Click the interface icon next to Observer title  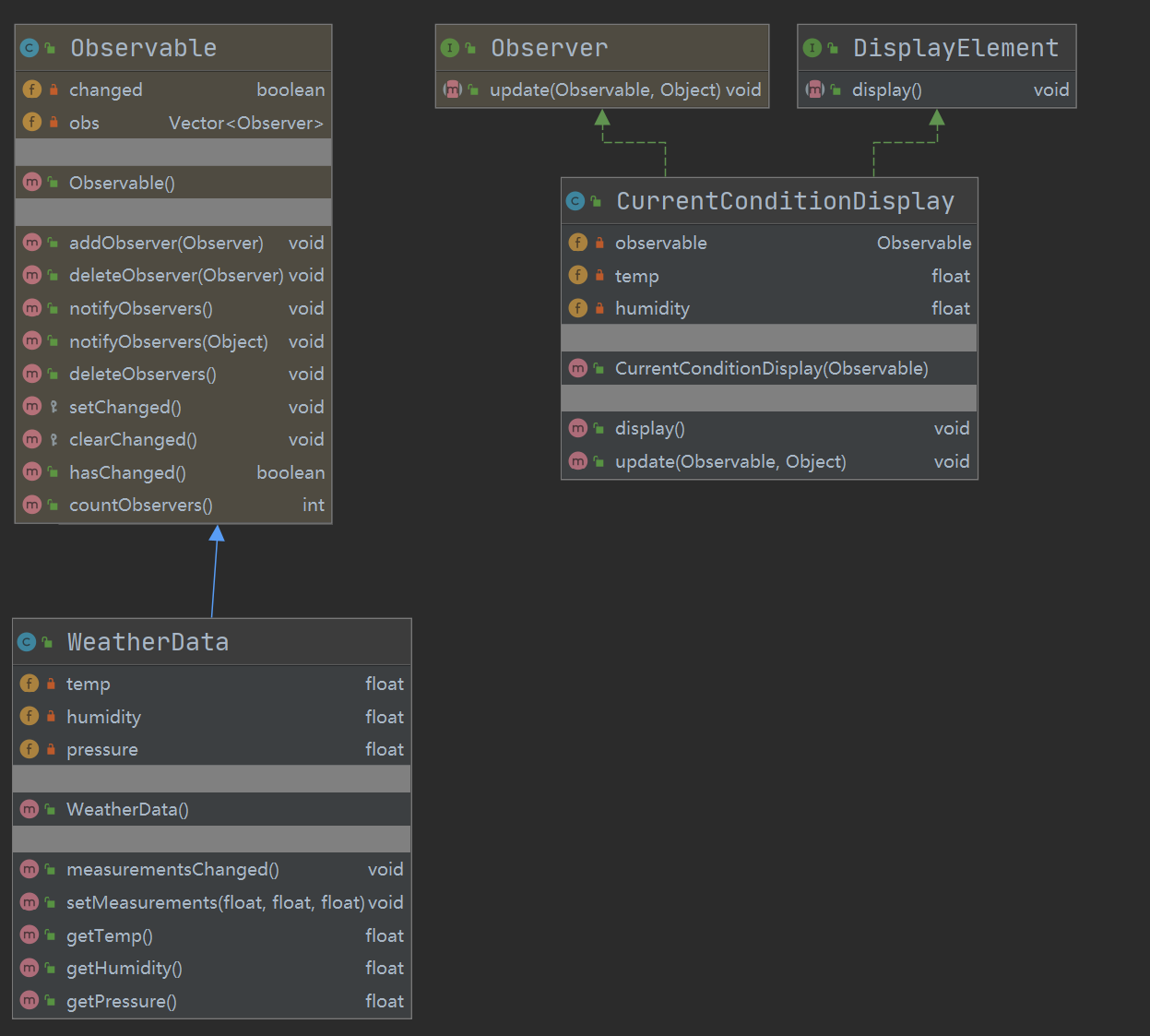[x=450, y=48]
